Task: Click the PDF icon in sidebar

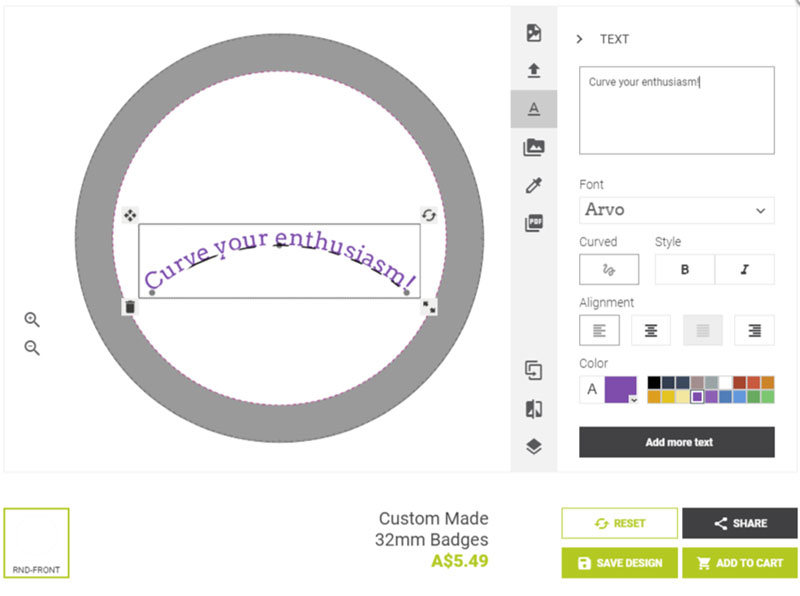Action: pos(534,223)
